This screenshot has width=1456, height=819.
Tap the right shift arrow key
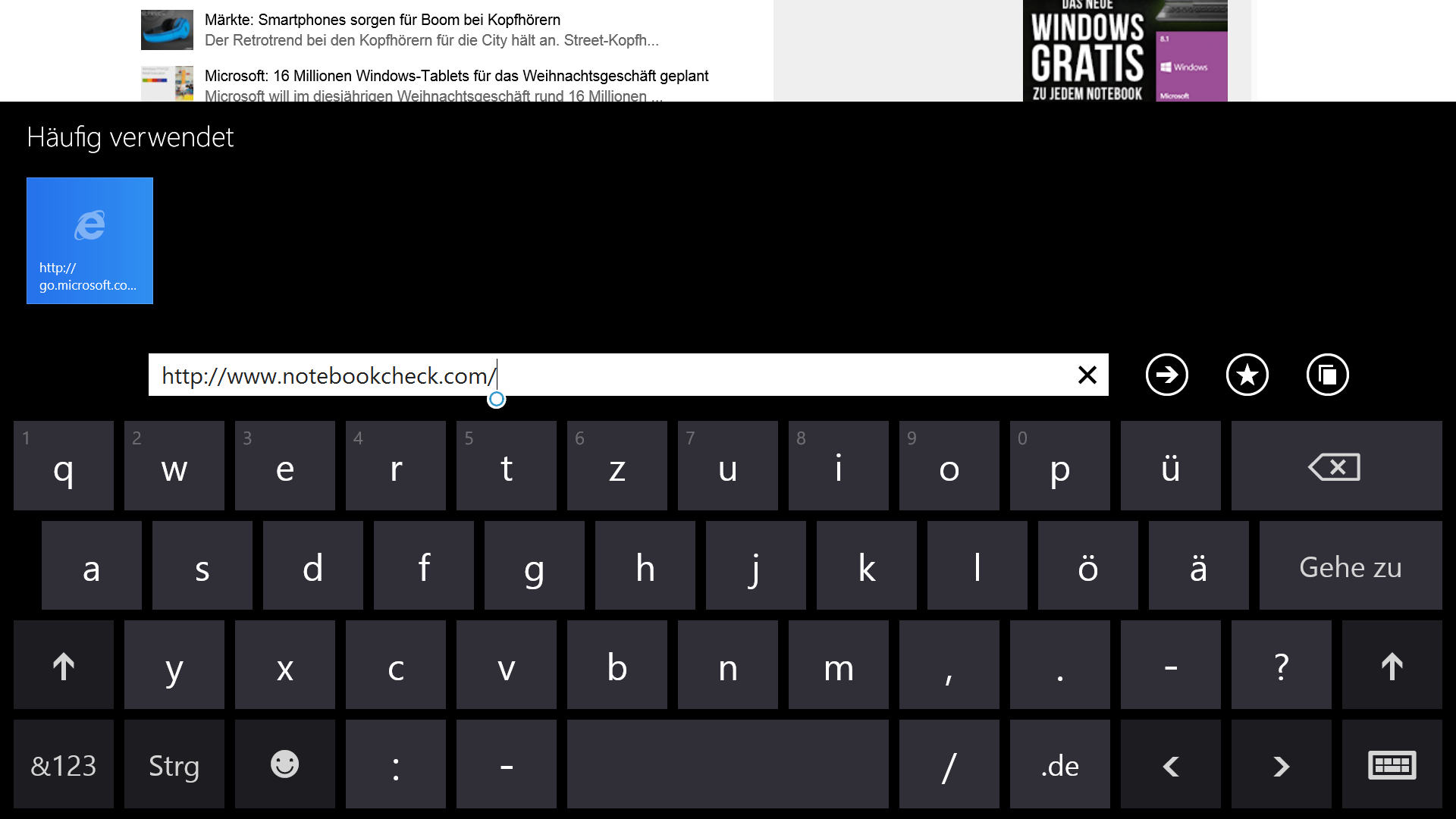1392,665
